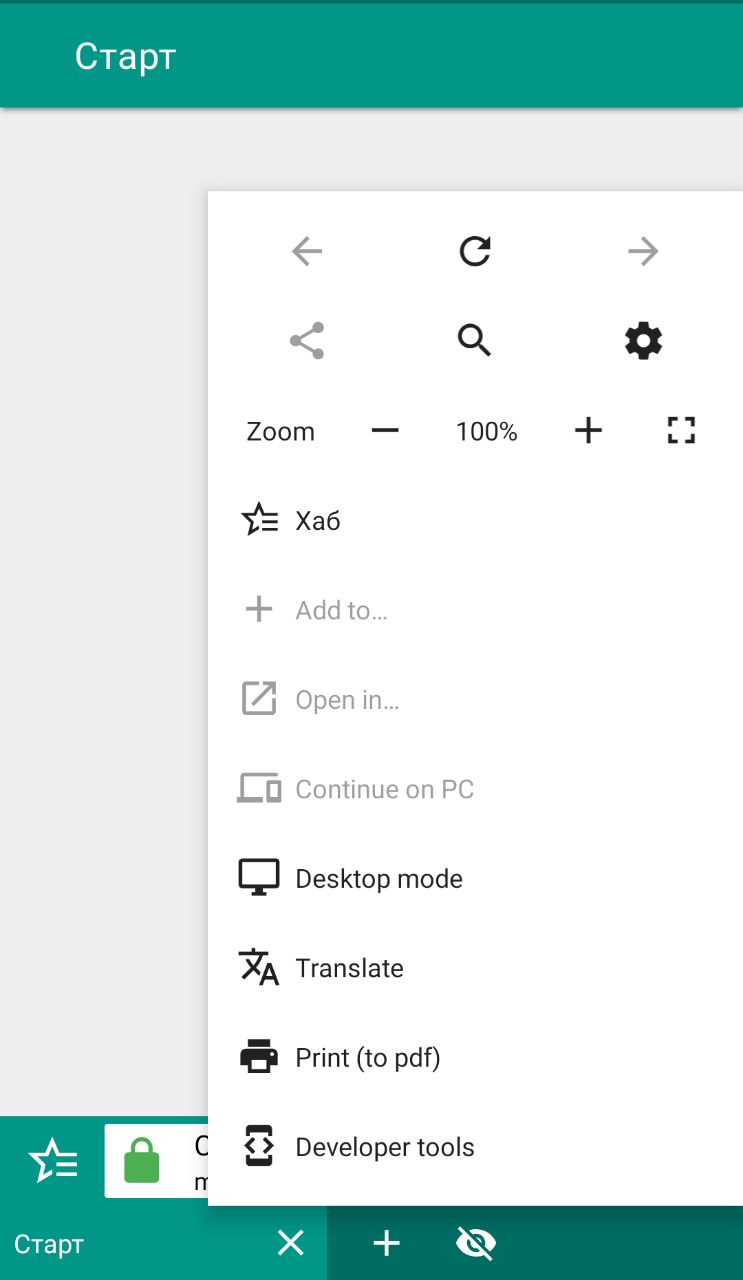The image size is (743, 1280).
Task: Toggle incognito crossed-eye icon
Action: [x=475, y=1244]
